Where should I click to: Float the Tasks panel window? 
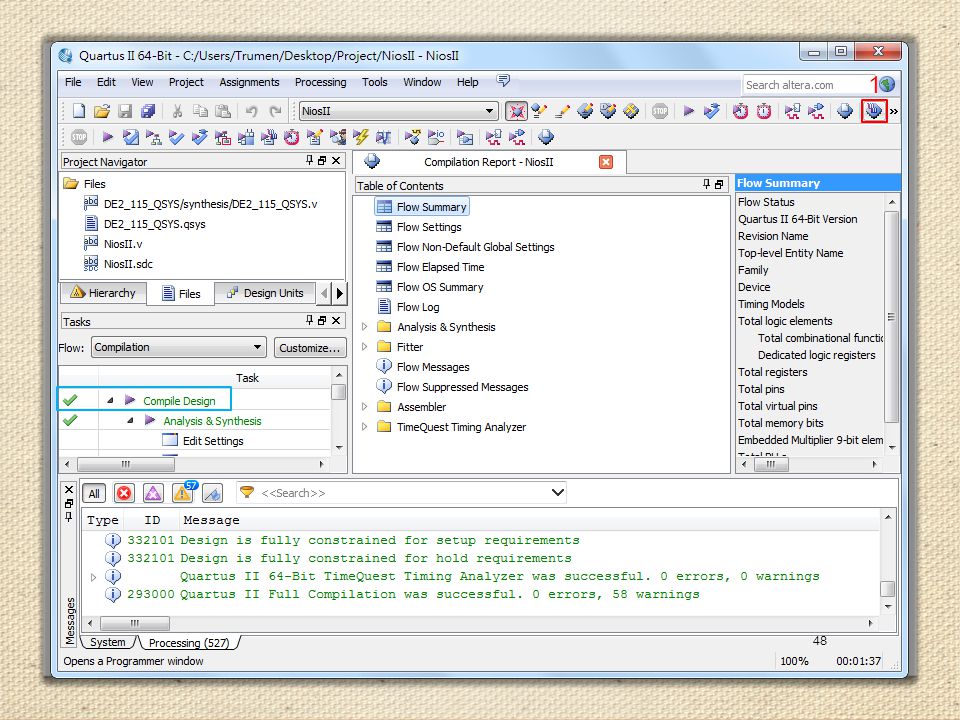(x=322, y=321)
